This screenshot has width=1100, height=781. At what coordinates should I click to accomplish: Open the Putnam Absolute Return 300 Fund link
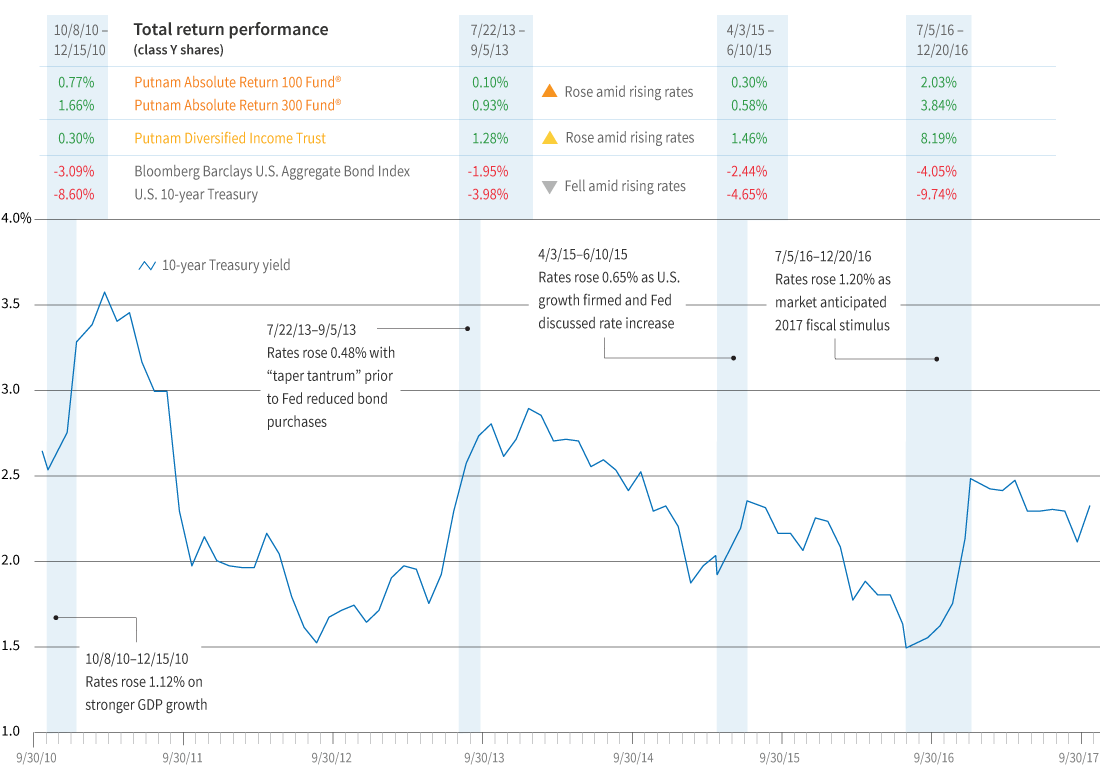[x=238, y=104]
